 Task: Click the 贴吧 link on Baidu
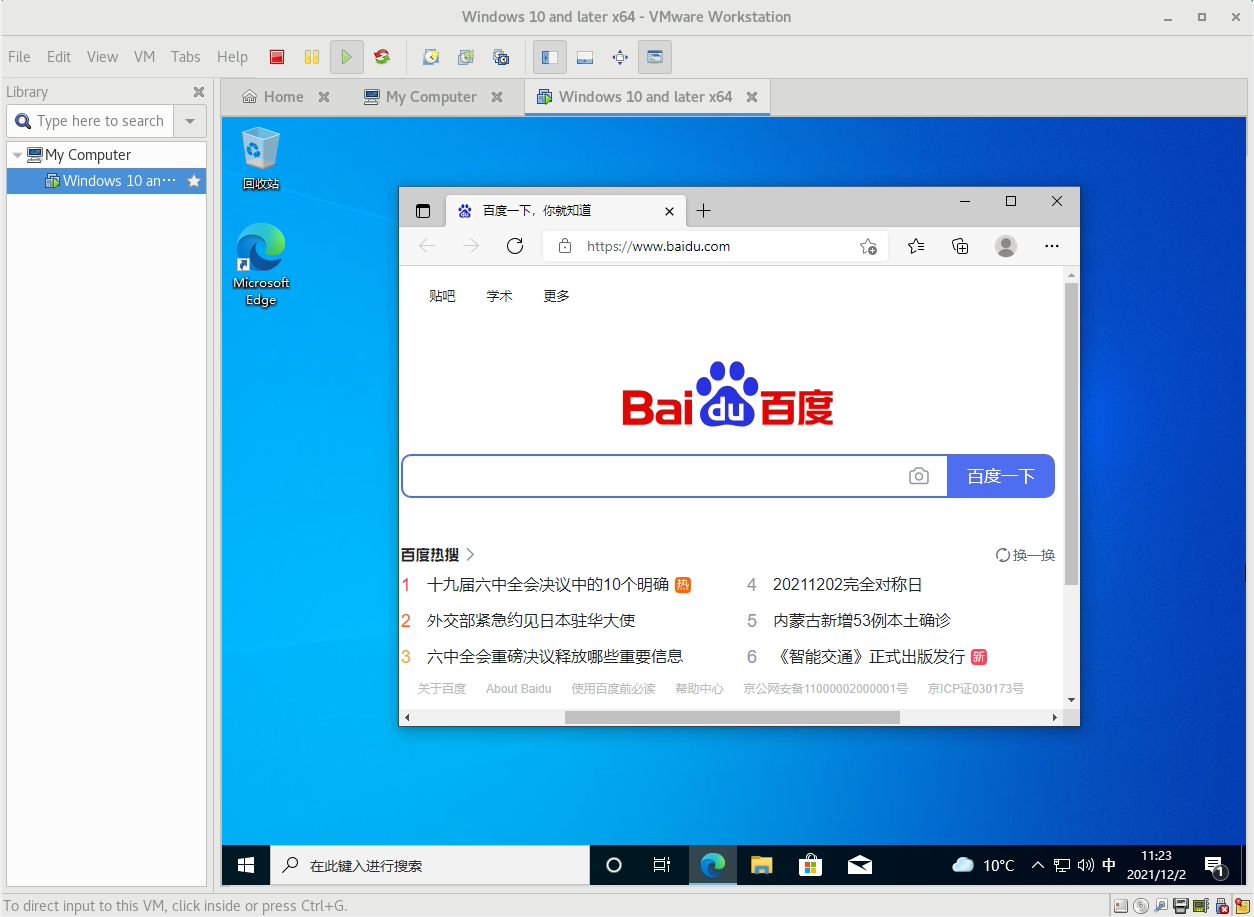(x=442, y=296)
